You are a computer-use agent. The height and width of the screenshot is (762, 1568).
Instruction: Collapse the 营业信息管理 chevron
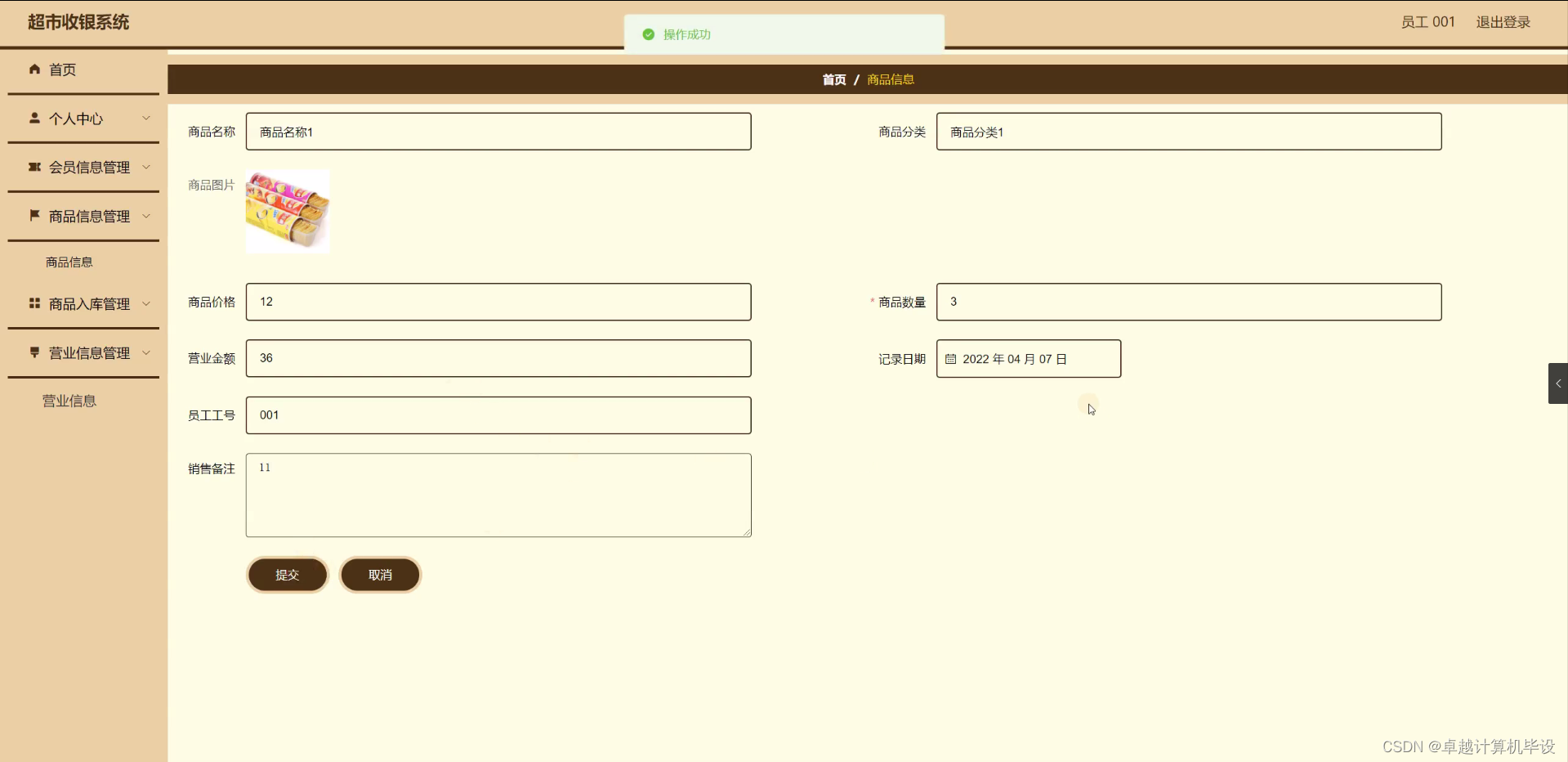click(x=146, y=352)
